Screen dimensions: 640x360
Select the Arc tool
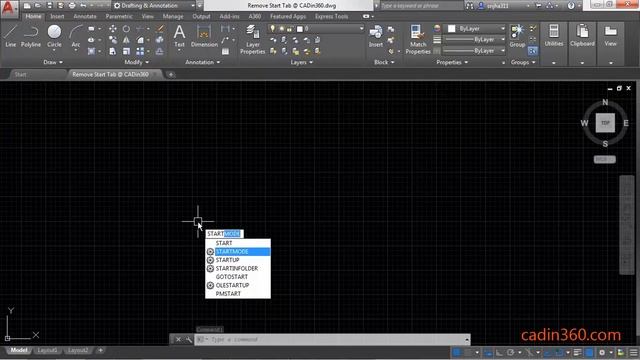(76, 36)
